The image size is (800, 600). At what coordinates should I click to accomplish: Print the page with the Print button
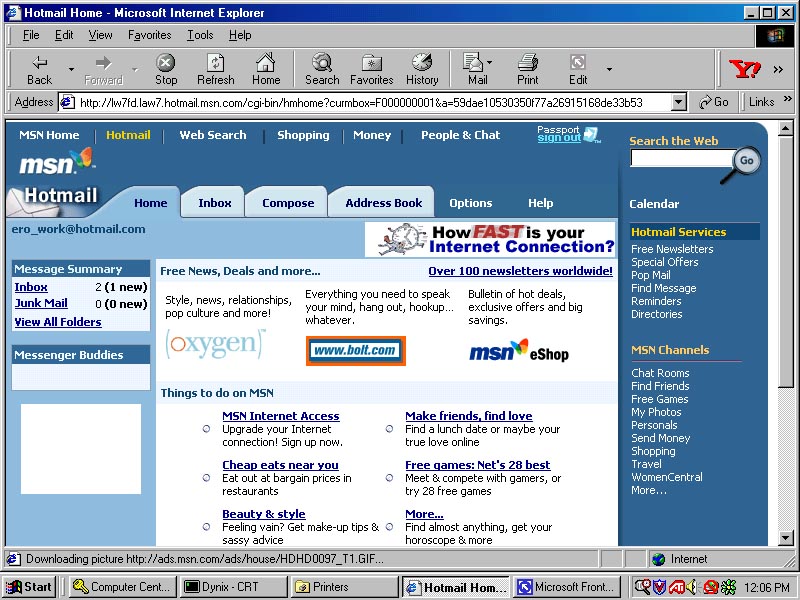coord(528,70)
